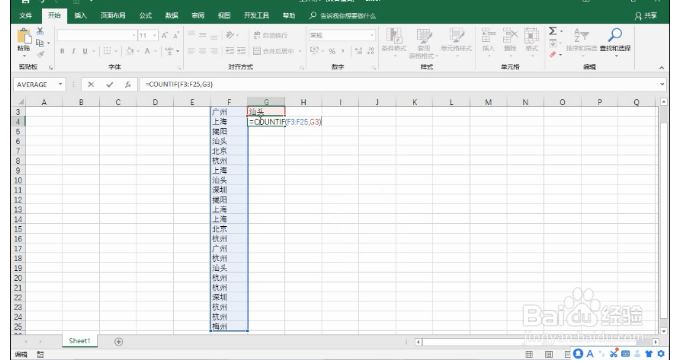The height and width of the screenshot is (361, 681).
Task: Click the Borders icon in the font group
Action: 107,51
